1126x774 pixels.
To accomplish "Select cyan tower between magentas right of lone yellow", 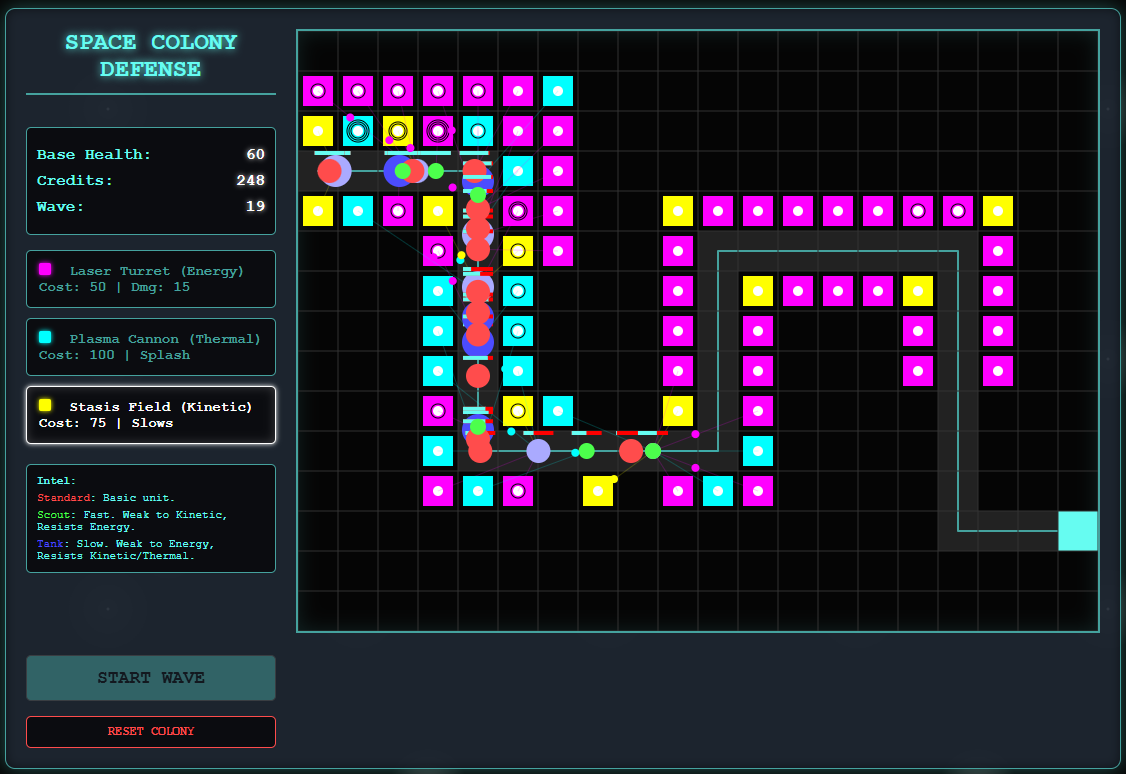I will (x=718, y=491).
